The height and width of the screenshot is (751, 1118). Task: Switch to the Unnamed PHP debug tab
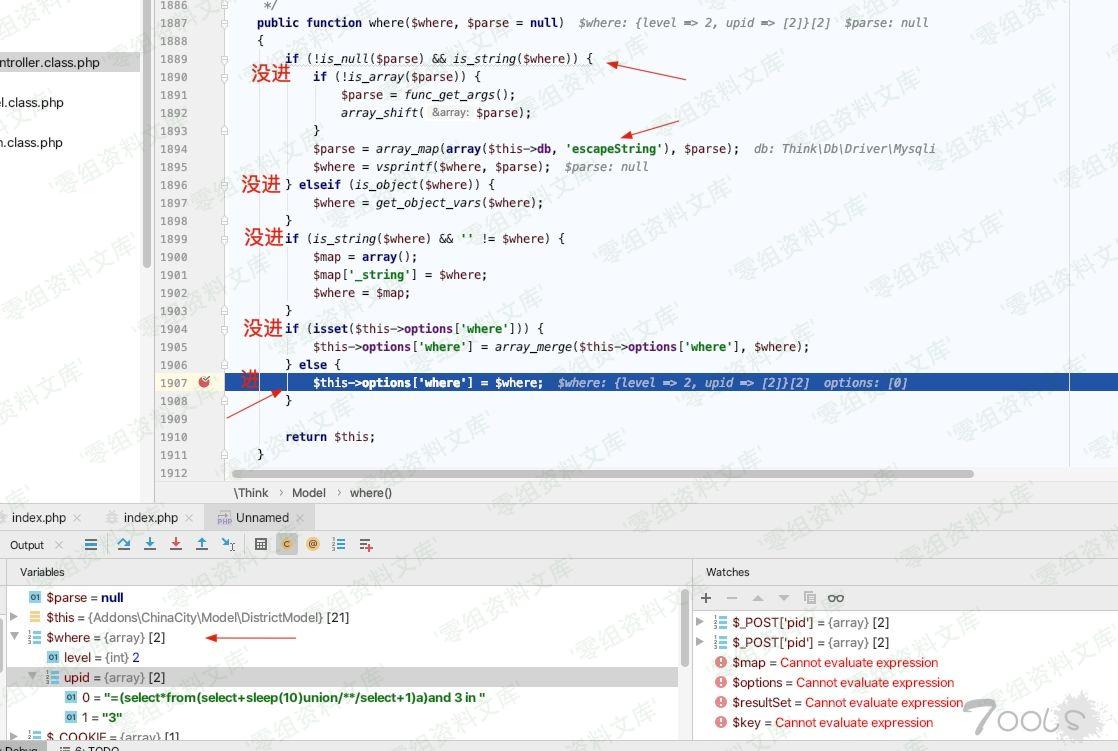(x=261, y=517)
